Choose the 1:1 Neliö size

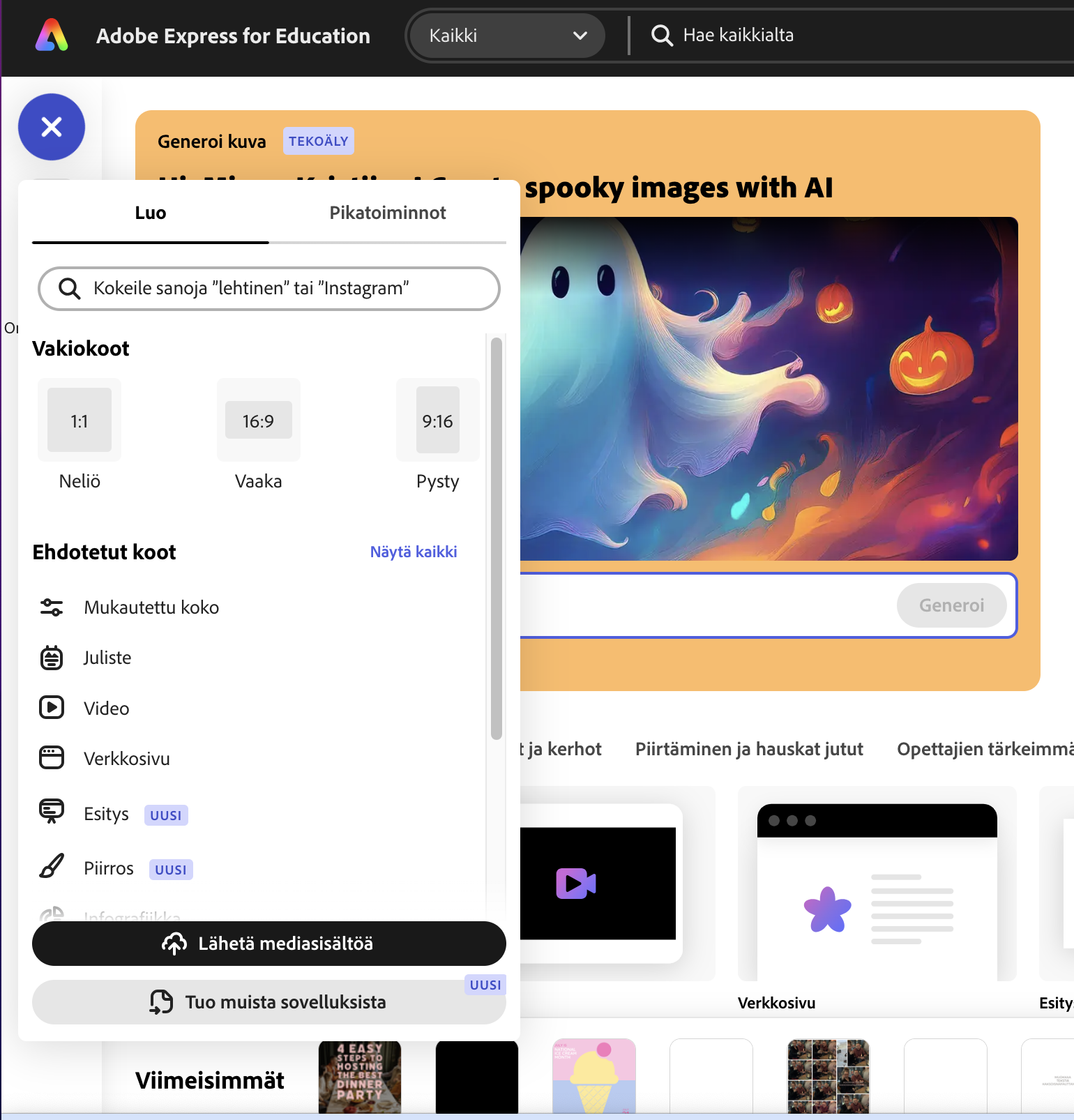pyautogui.click(x=80, y=421)
